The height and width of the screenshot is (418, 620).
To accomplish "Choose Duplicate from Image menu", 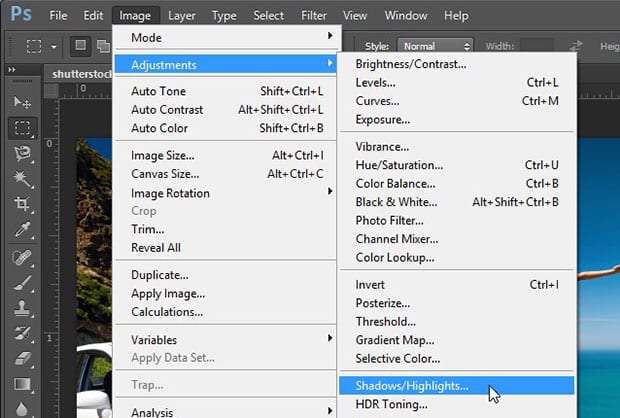I will click(x=227, y=275).
